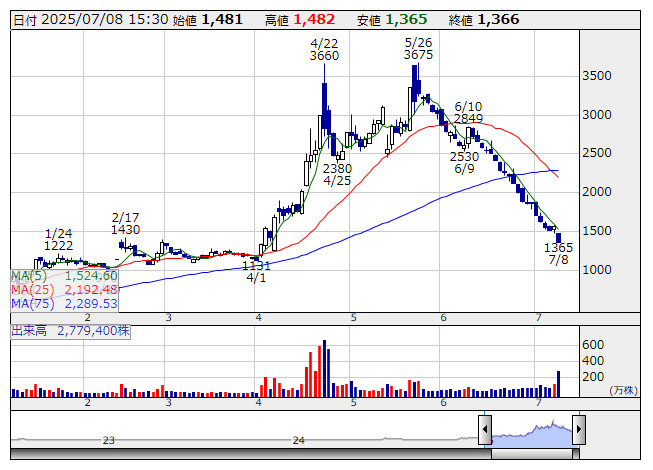Click the 始値 1,481 opening price

click(x=207, y=20)
